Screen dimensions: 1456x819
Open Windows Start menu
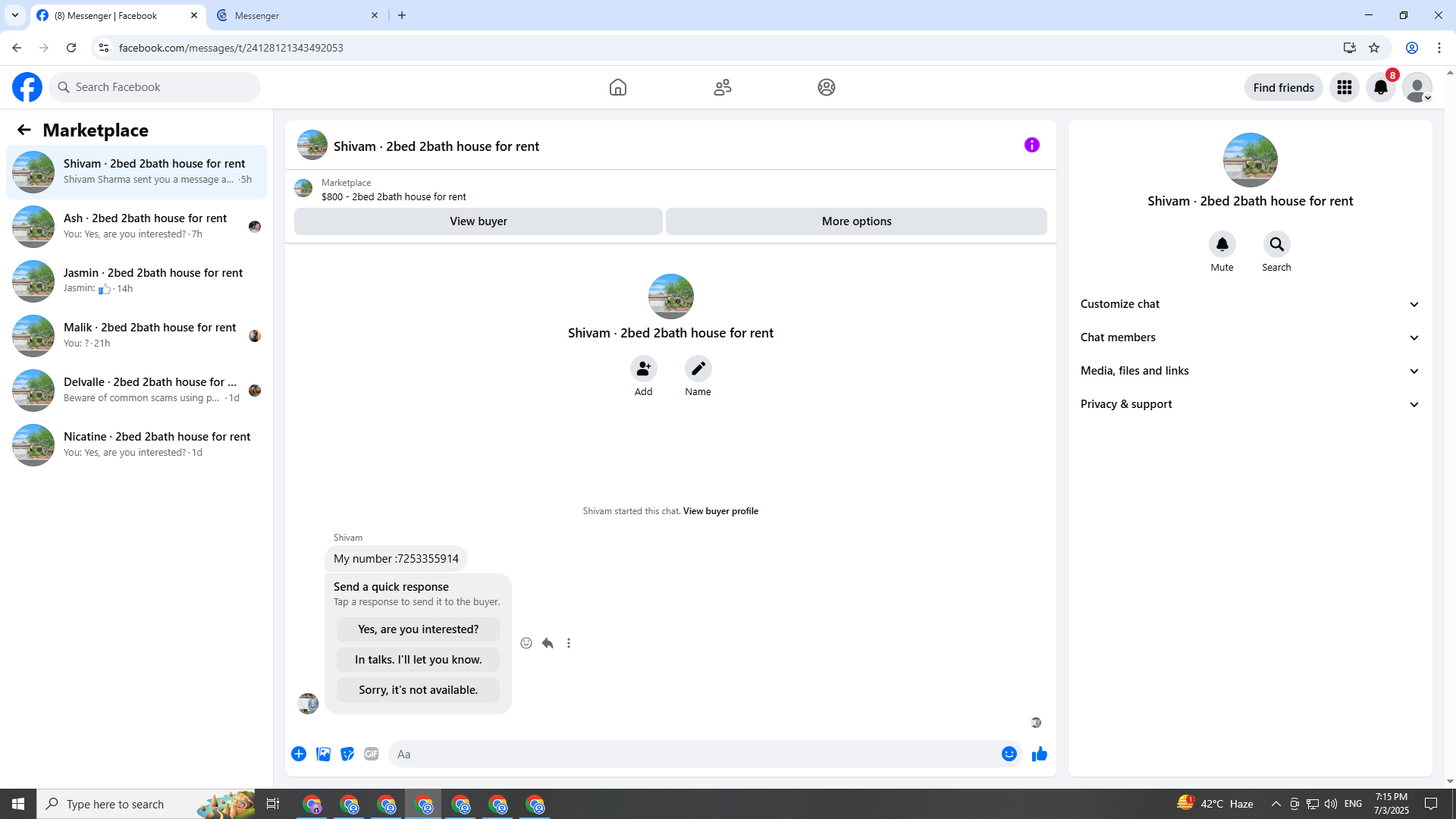[18, 804]
